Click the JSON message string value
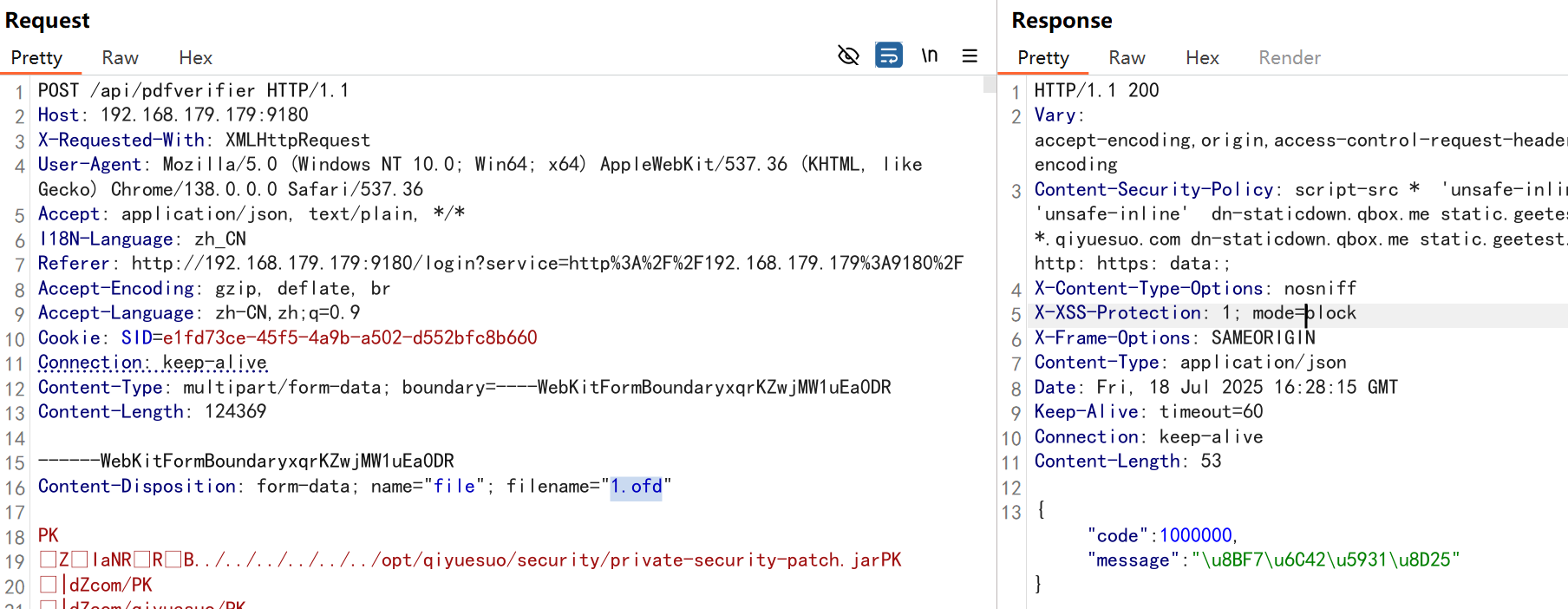Screen dimensions: 1568x609 1327,560
